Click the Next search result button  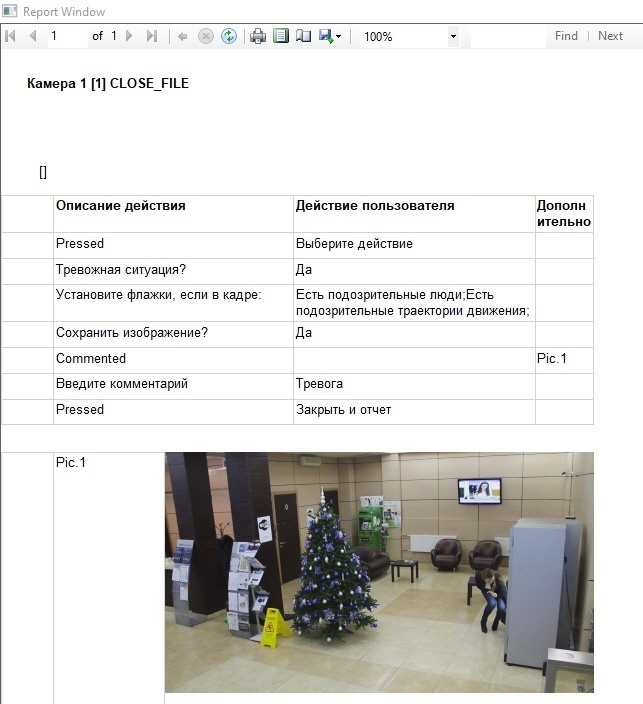point(610,36)
